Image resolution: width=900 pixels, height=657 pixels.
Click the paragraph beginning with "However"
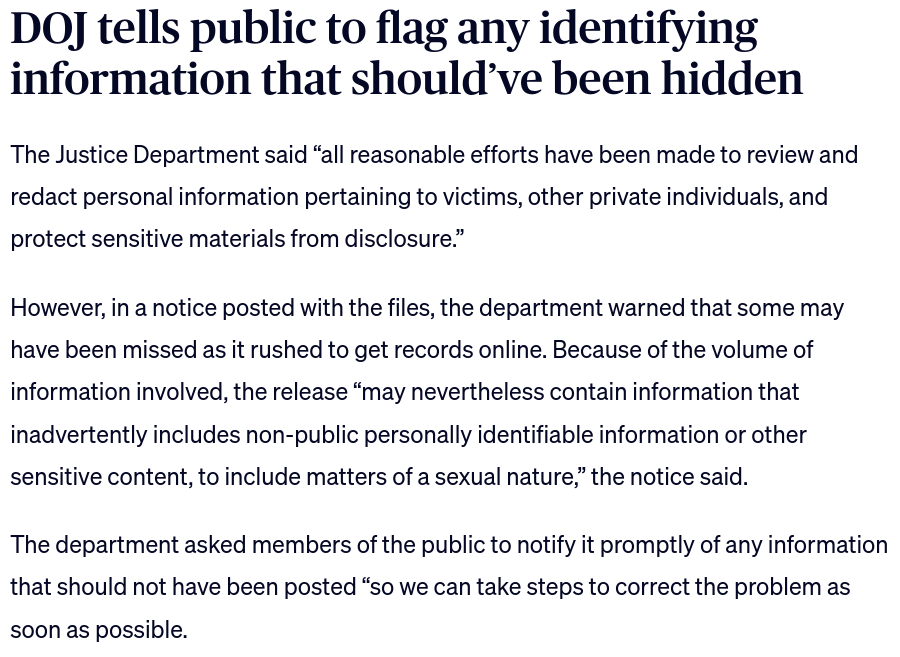(427, 392)
